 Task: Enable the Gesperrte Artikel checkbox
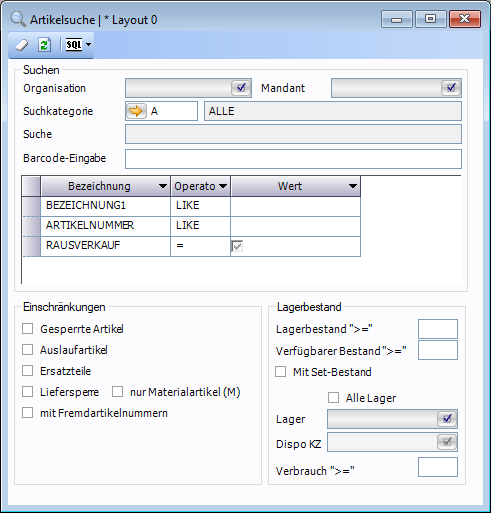click(28, 329)
